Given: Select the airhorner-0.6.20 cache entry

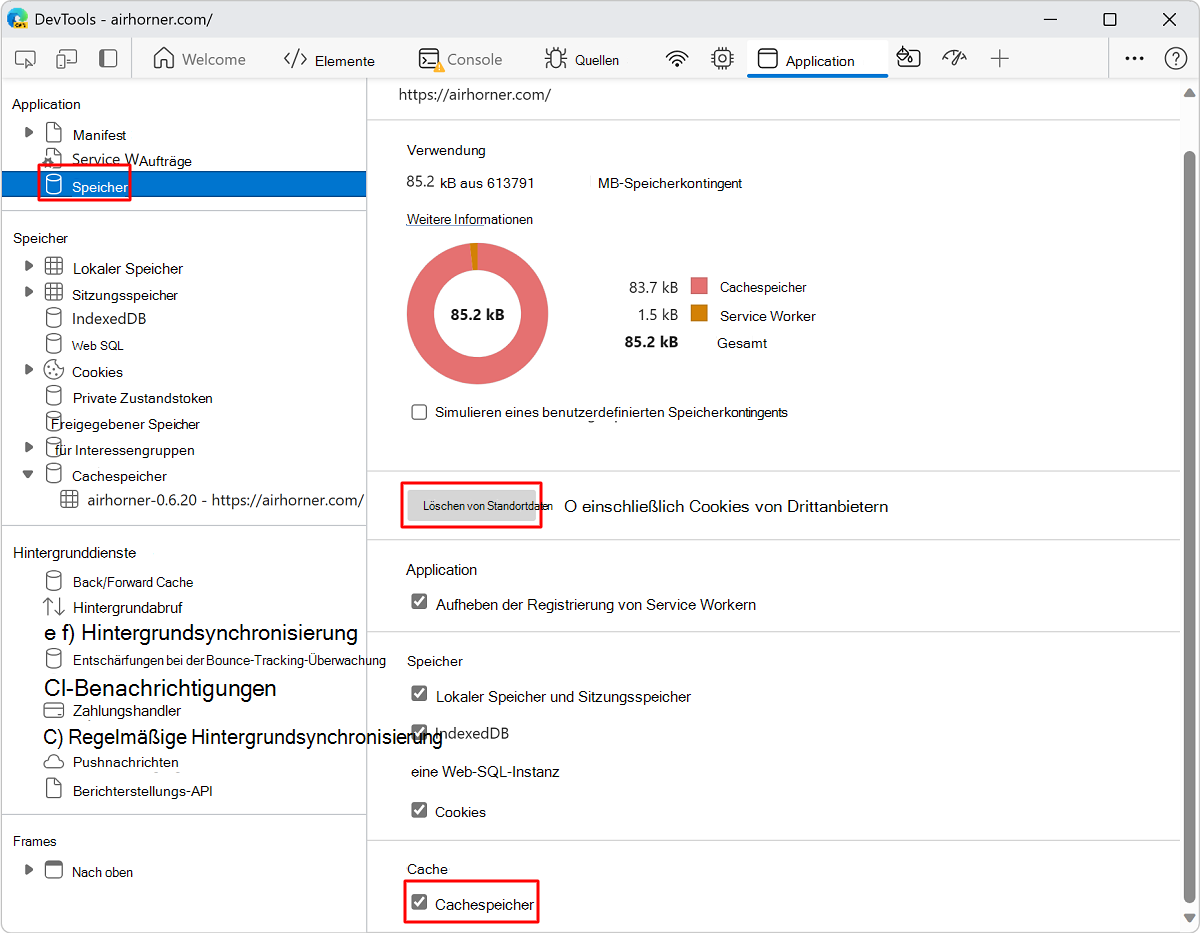Looking at the screenshot, I should 224,500.
